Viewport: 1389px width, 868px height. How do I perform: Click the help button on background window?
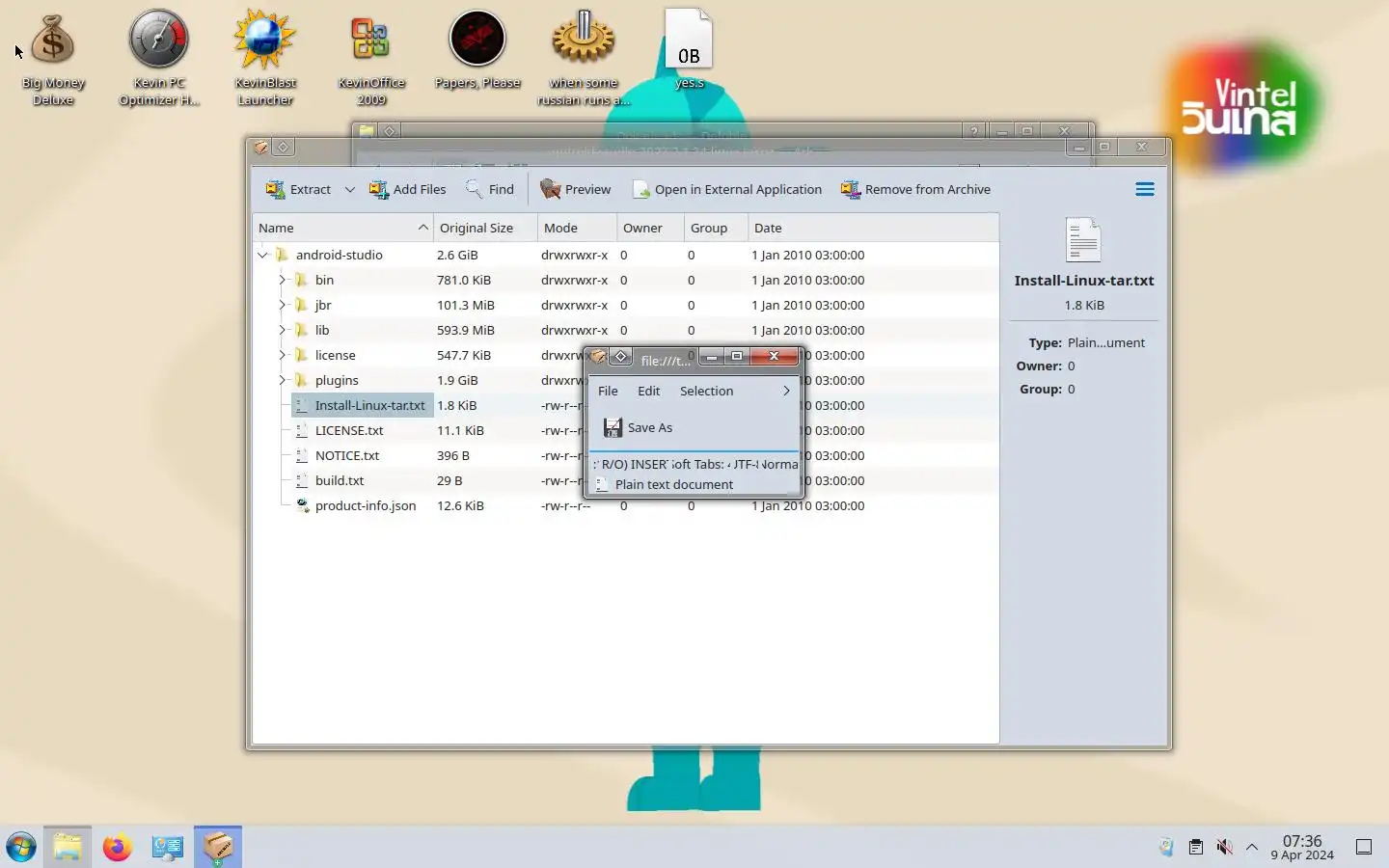click(x=974, y=131)
